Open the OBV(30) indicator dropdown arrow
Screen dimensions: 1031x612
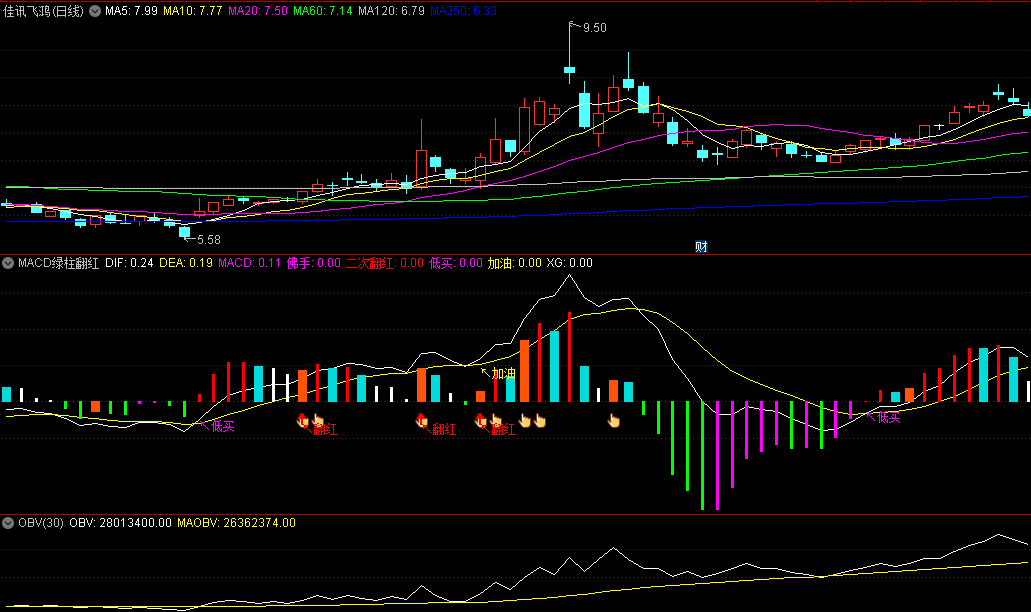click(8, 523)
